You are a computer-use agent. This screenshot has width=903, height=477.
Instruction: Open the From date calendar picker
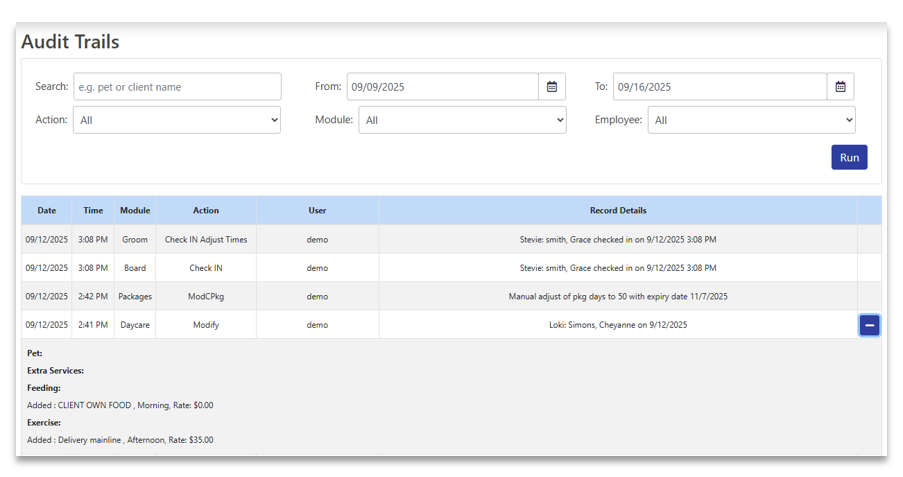[x=552, y=87]
